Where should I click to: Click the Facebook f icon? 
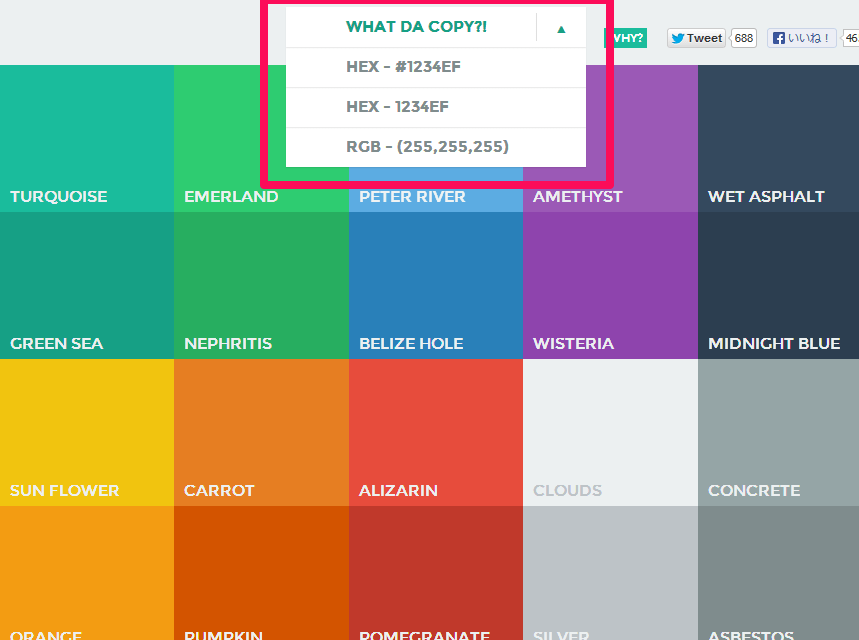(779, 38)
